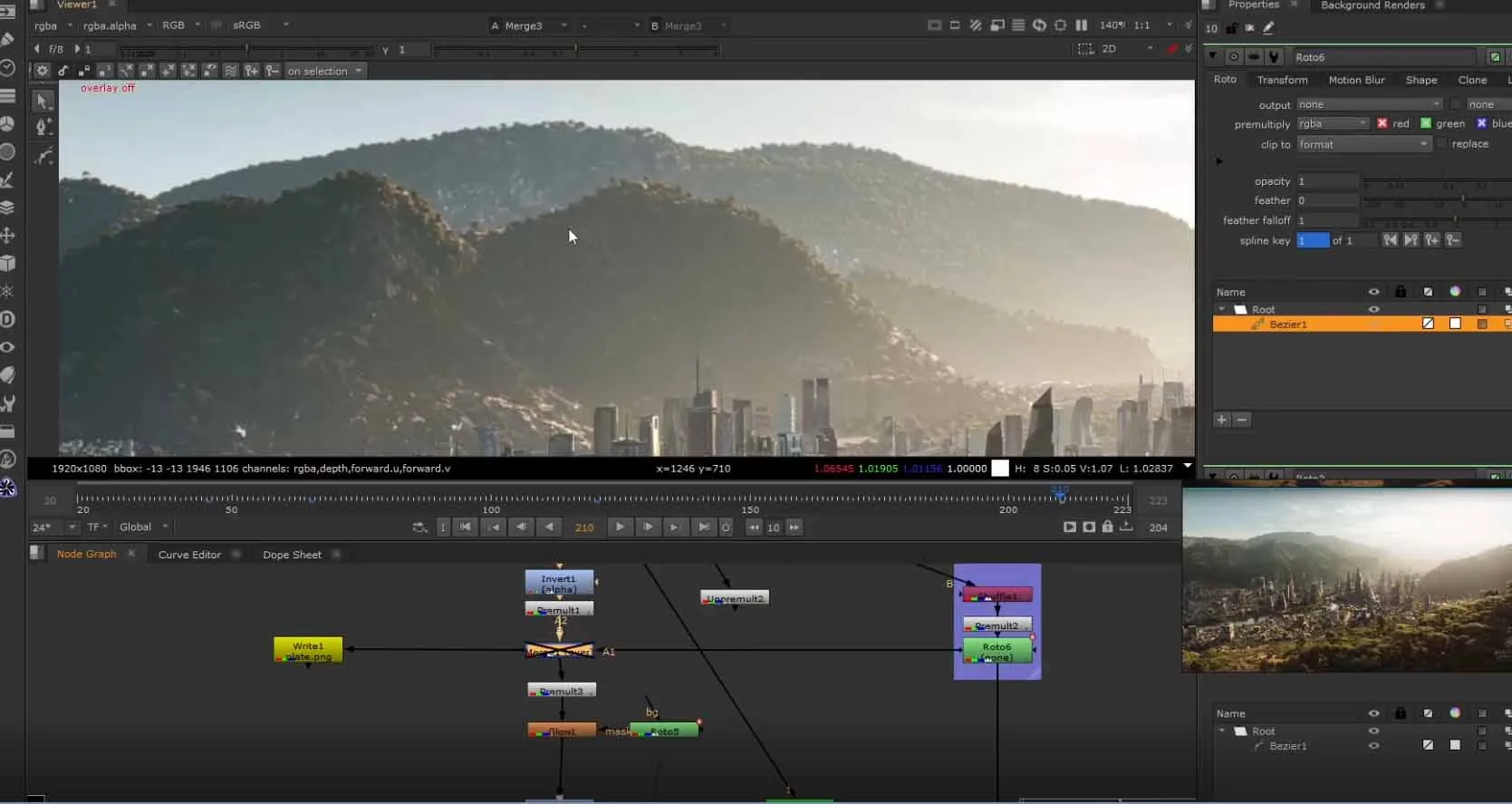The image size is (1512, 804).
Task: Open the clip to format dropdown
Action: 1363,144
